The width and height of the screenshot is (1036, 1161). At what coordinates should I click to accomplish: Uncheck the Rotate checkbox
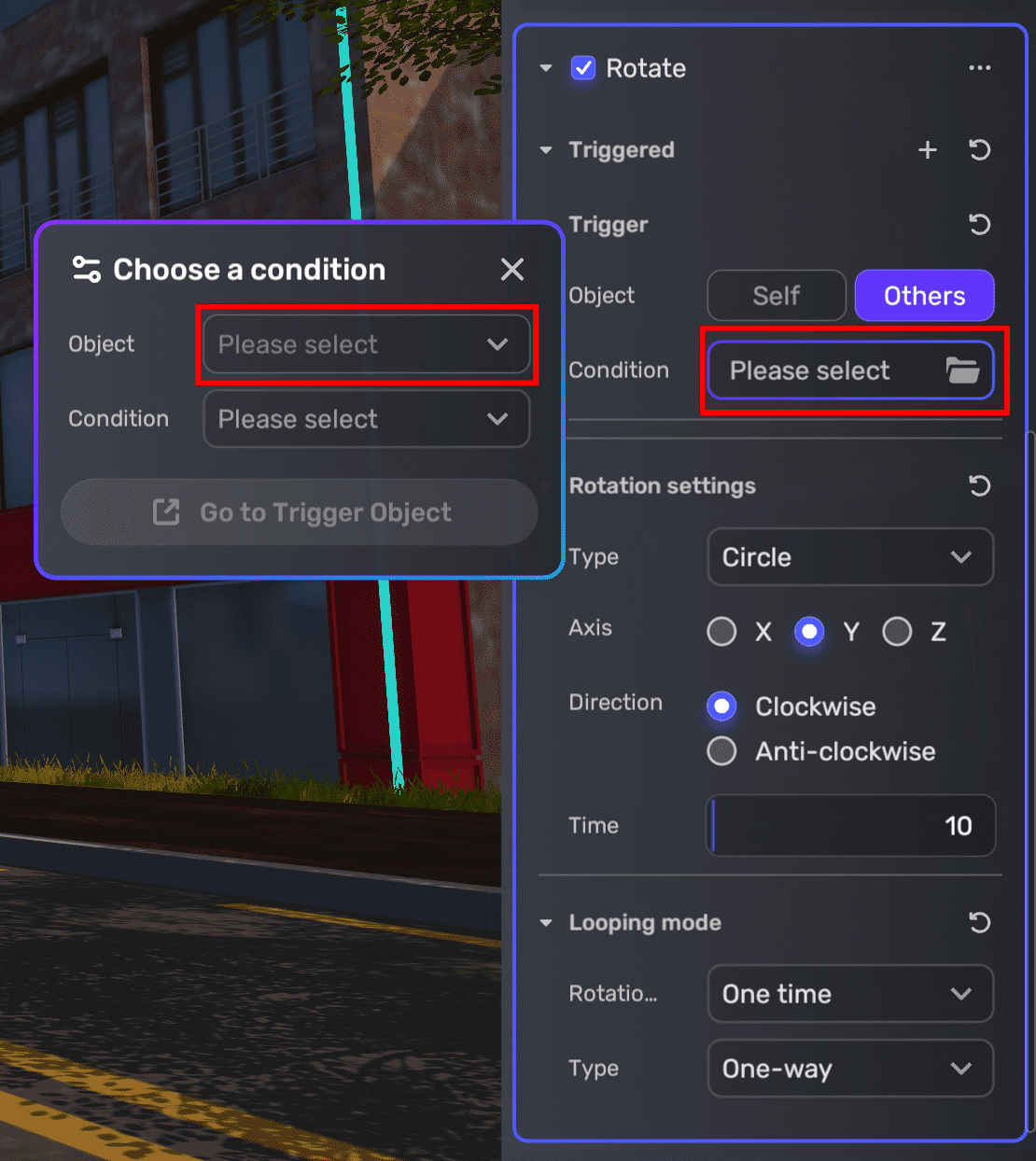[583, 68]
